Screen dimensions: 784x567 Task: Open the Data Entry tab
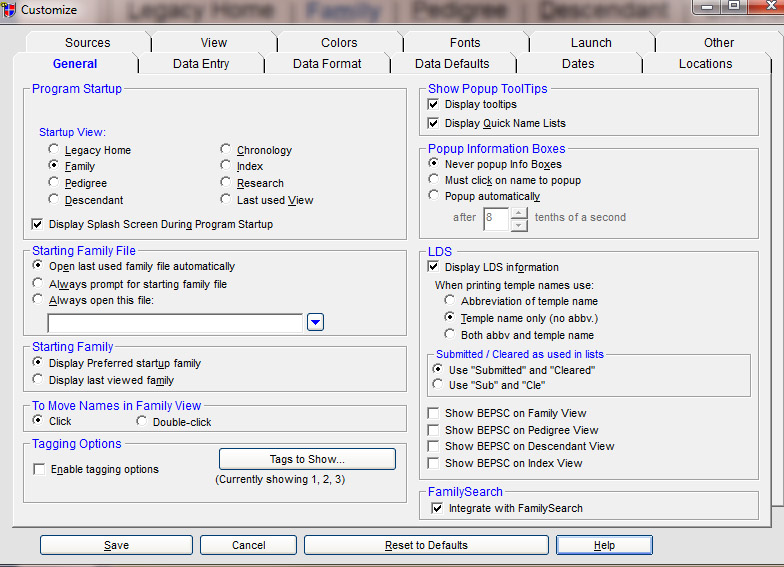[x=201, y=64]
